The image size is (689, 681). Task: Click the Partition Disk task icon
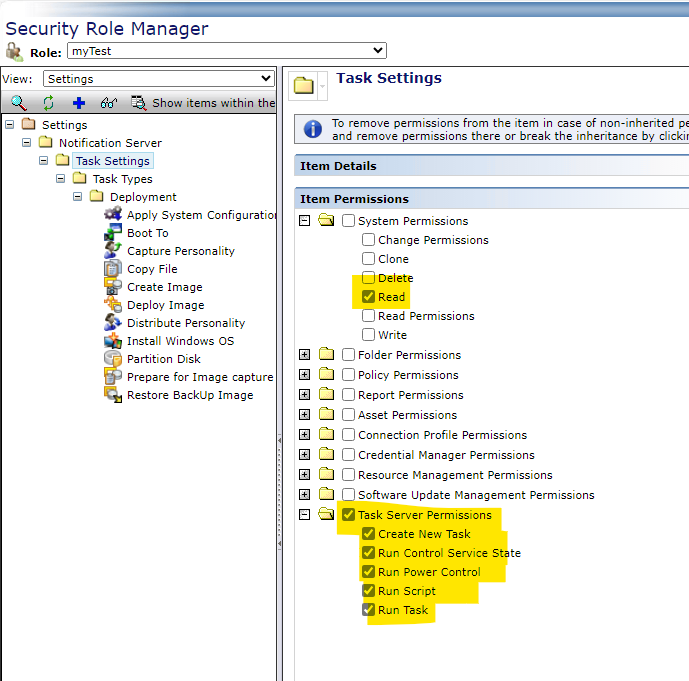click(x=112, y=359)
